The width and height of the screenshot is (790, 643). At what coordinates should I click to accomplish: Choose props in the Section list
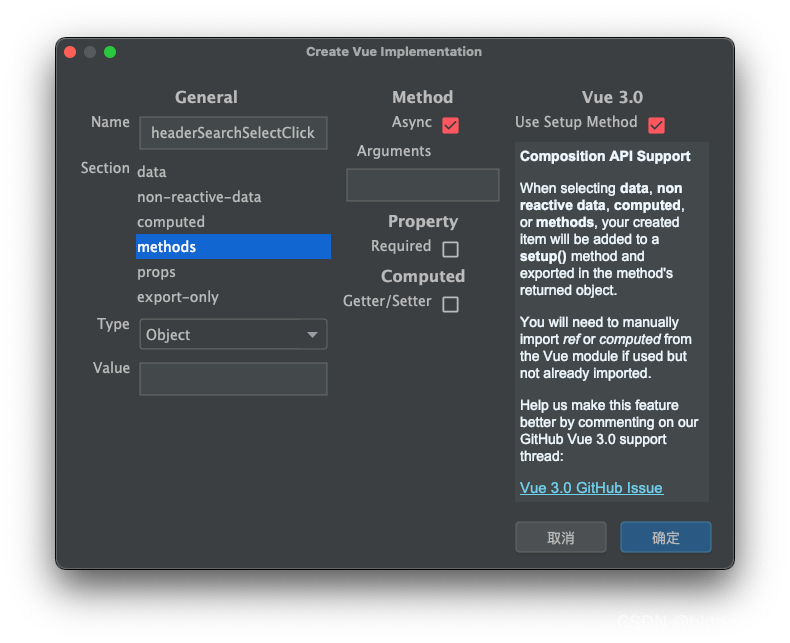233,272
